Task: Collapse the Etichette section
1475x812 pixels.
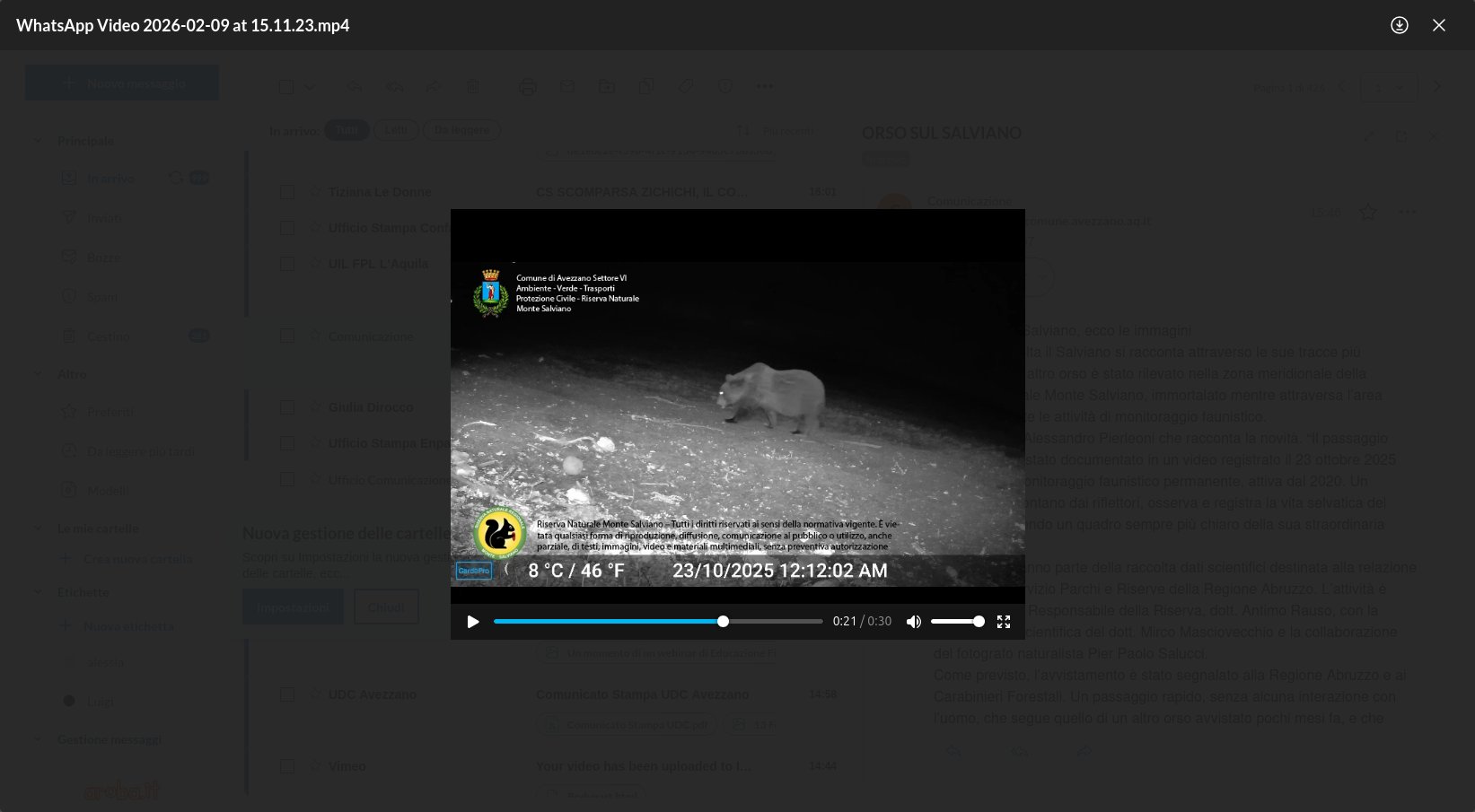Action: (38, 592)
